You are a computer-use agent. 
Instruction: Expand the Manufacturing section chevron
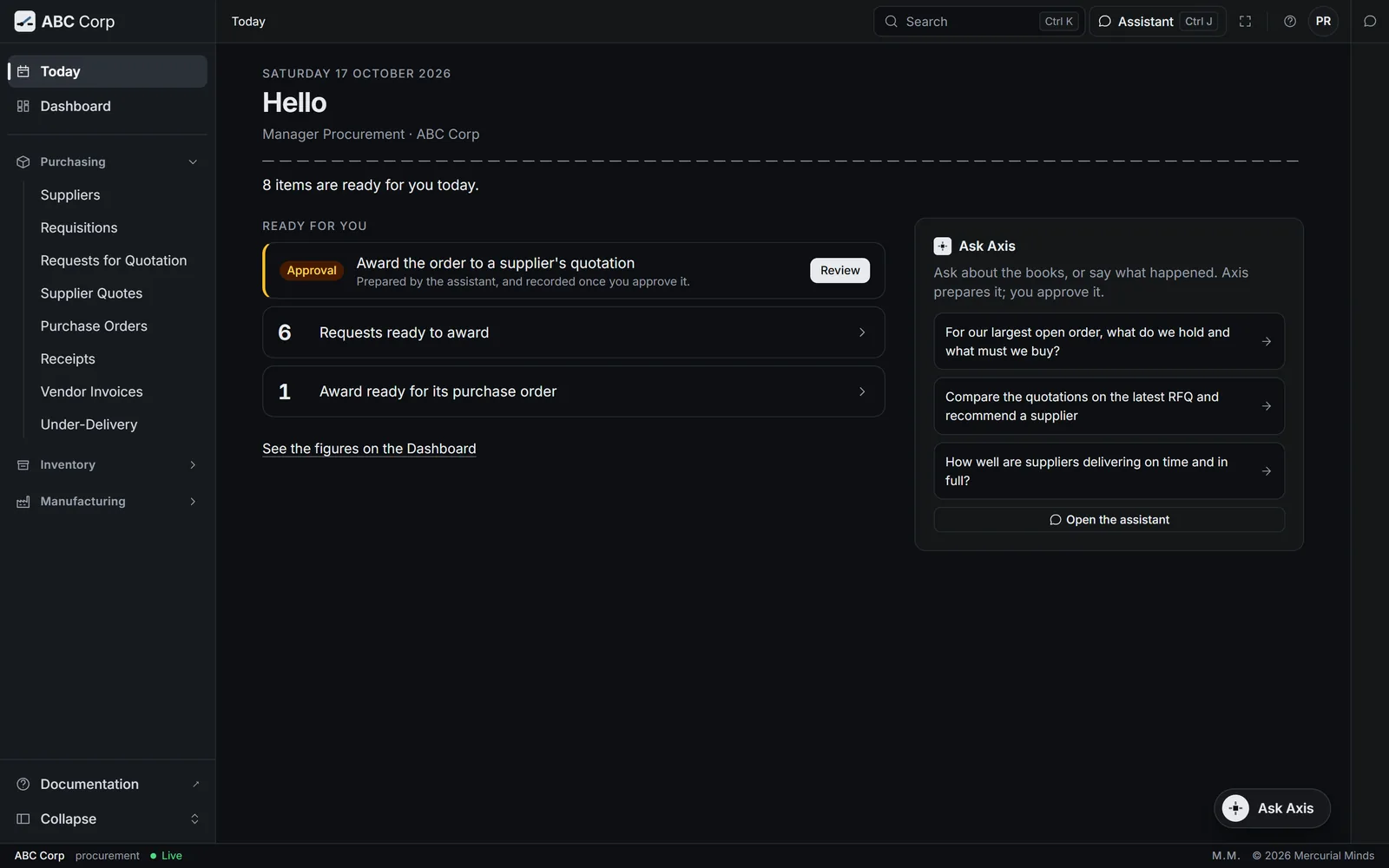click(193, 502)
